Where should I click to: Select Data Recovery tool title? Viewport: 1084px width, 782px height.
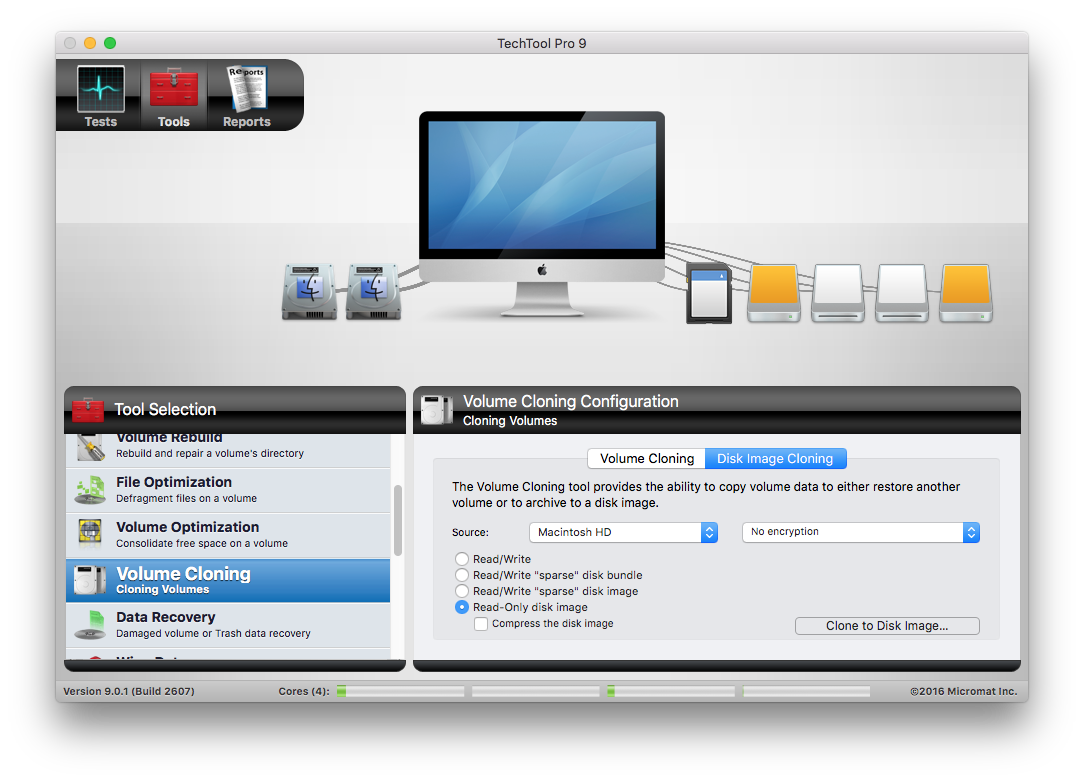166,617
